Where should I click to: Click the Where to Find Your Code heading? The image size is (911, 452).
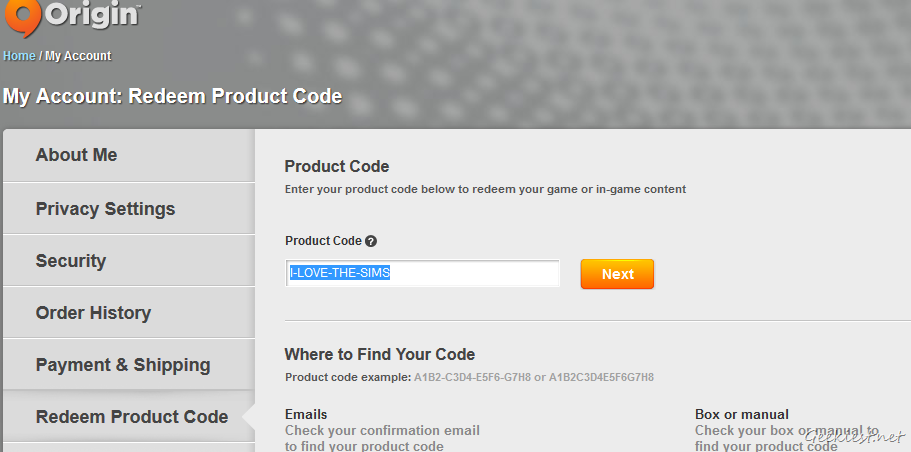379,354
